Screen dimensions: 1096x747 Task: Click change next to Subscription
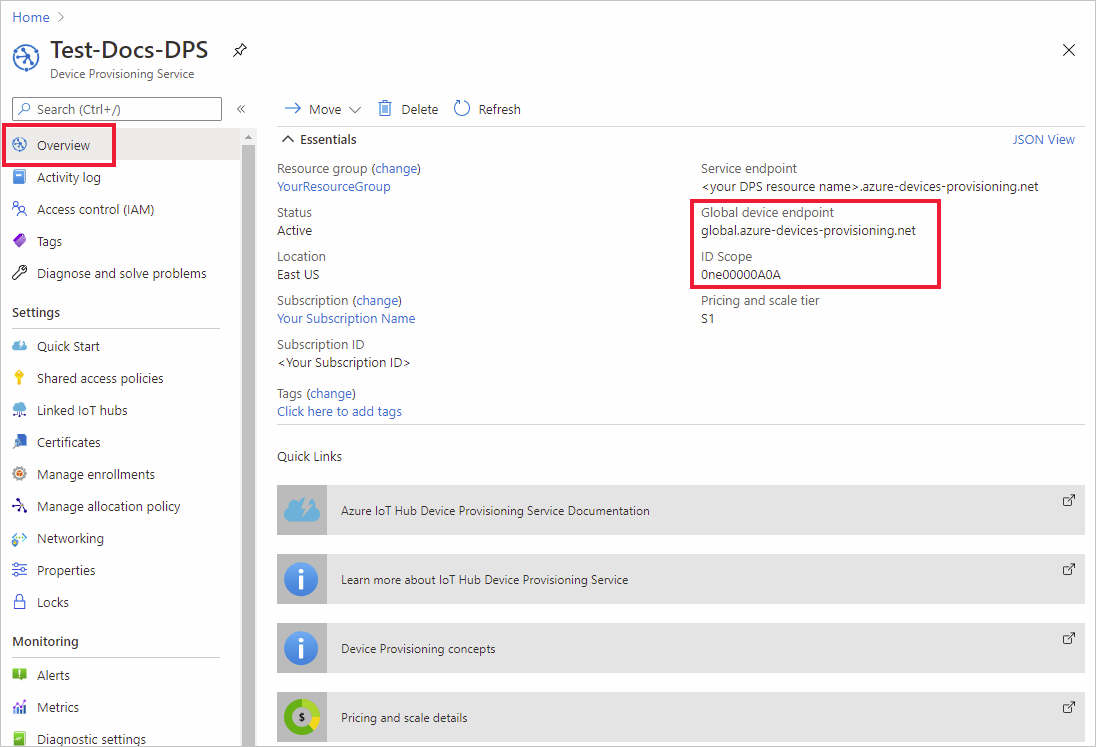click(x=377, y=300)
